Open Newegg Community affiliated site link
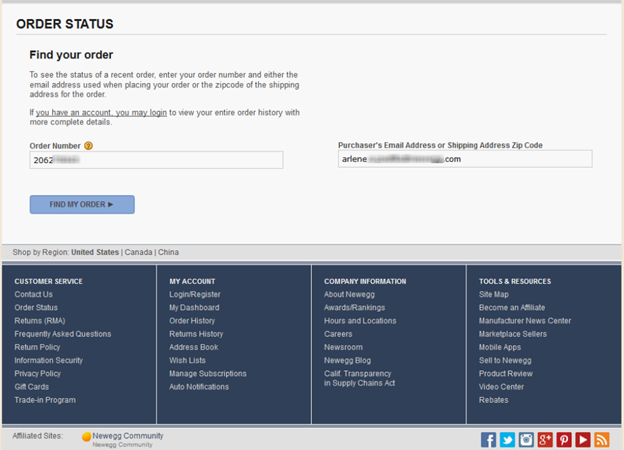The width and height of the screenshot is (624, 450). [128, 436]
